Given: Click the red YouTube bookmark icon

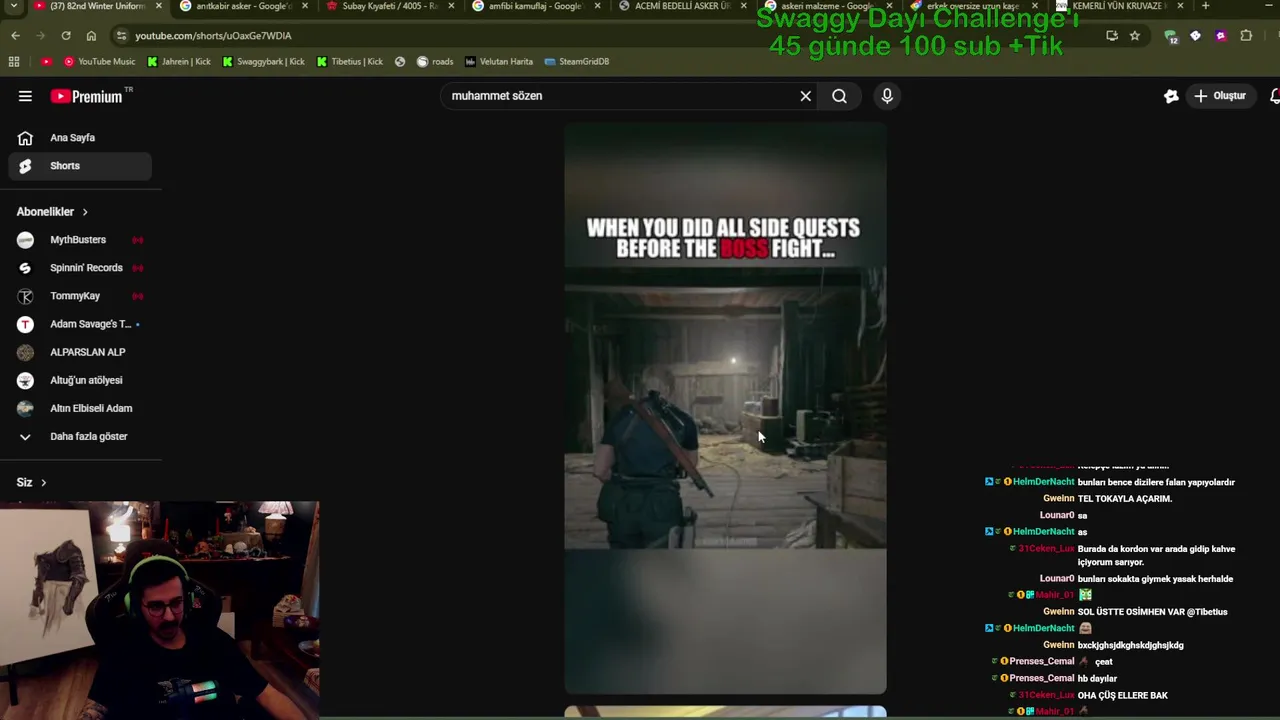Looking at the screenshot, I should coord(46,62).
